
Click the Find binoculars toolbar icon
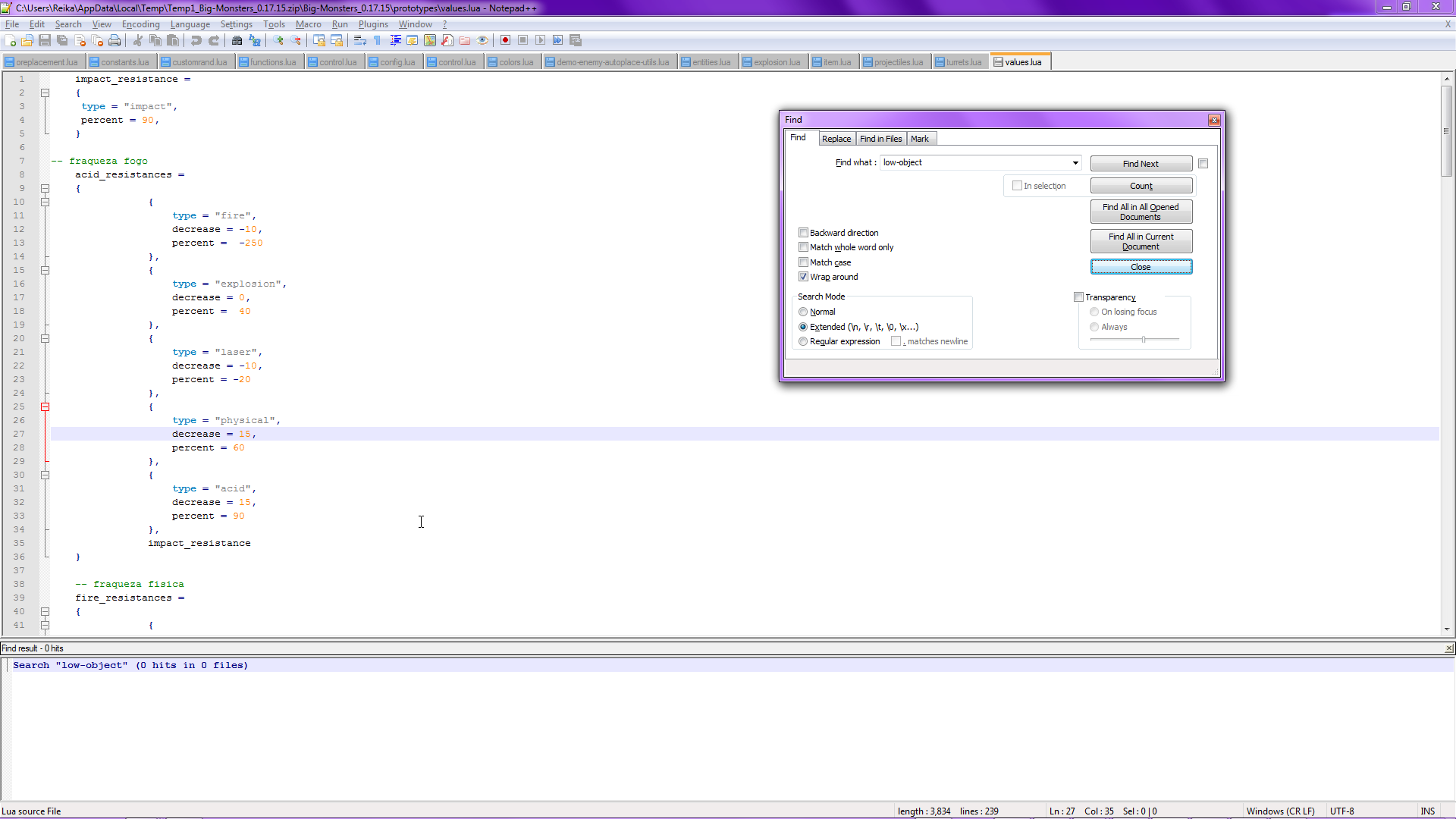tap(237, 40)
